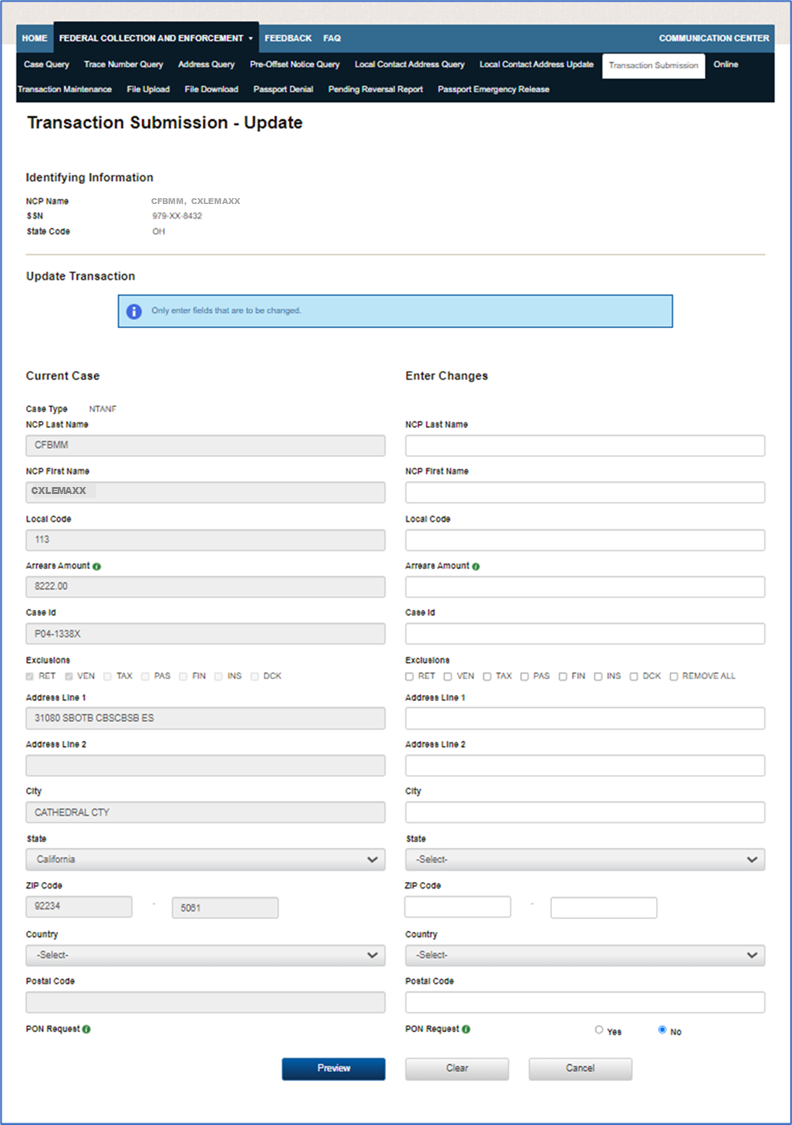This screenshot has width=792, height=1125.
Task: Check the REMOVE ALL exclusions checkbox
Action: 674,677
